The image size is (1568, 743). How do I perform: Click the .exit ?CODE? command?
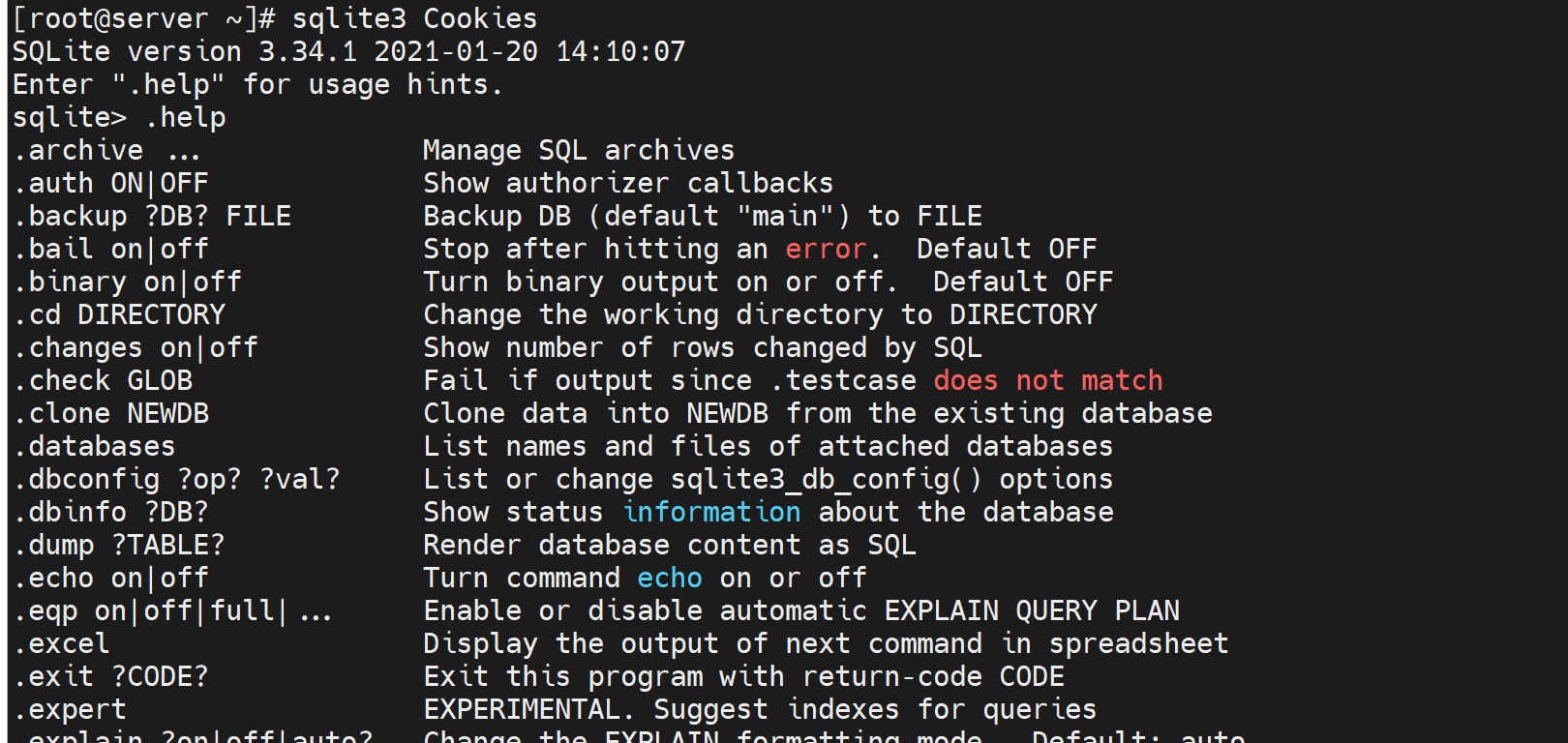111,677
